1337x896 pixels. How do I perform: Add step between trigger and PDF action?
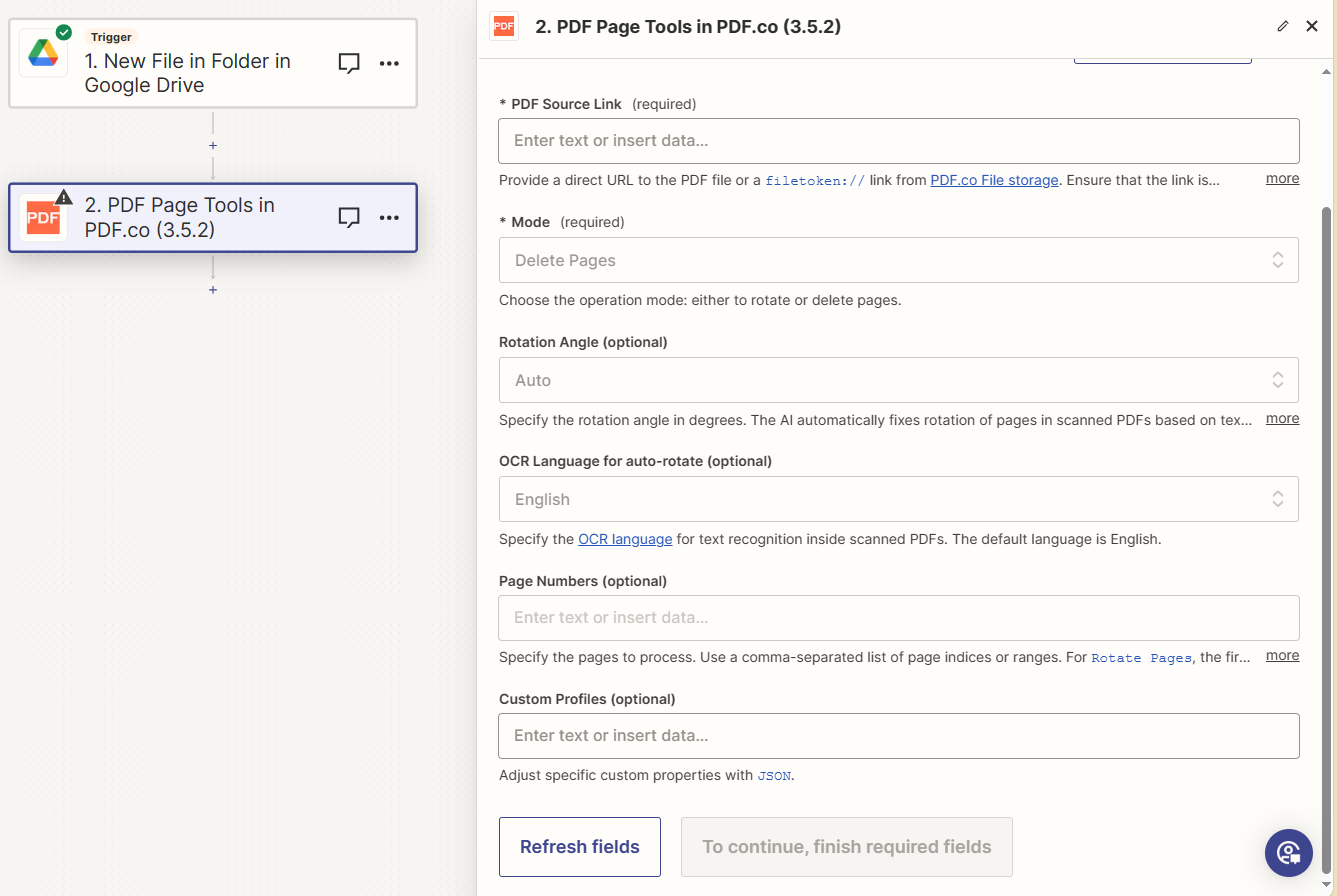point(213,145)
